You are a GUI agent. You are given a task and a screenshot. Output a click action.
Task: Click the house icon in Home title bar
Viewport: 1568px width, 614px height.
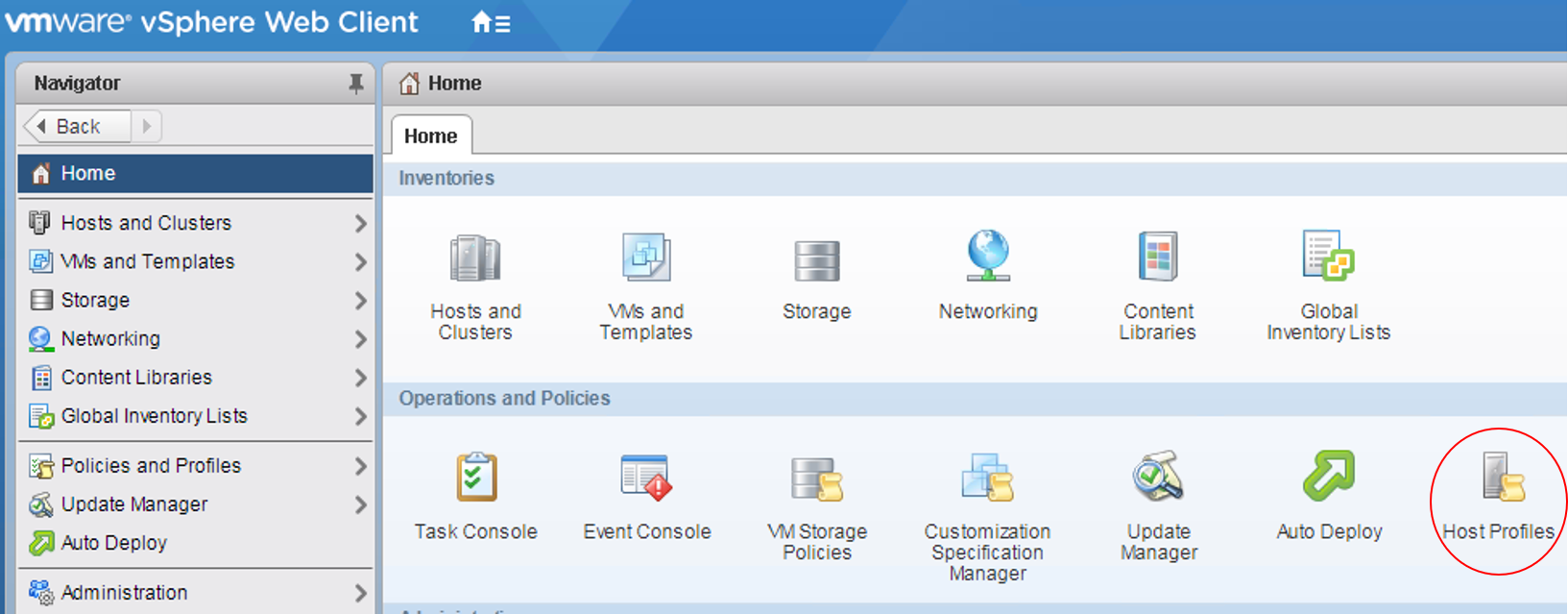coord(410,84)
